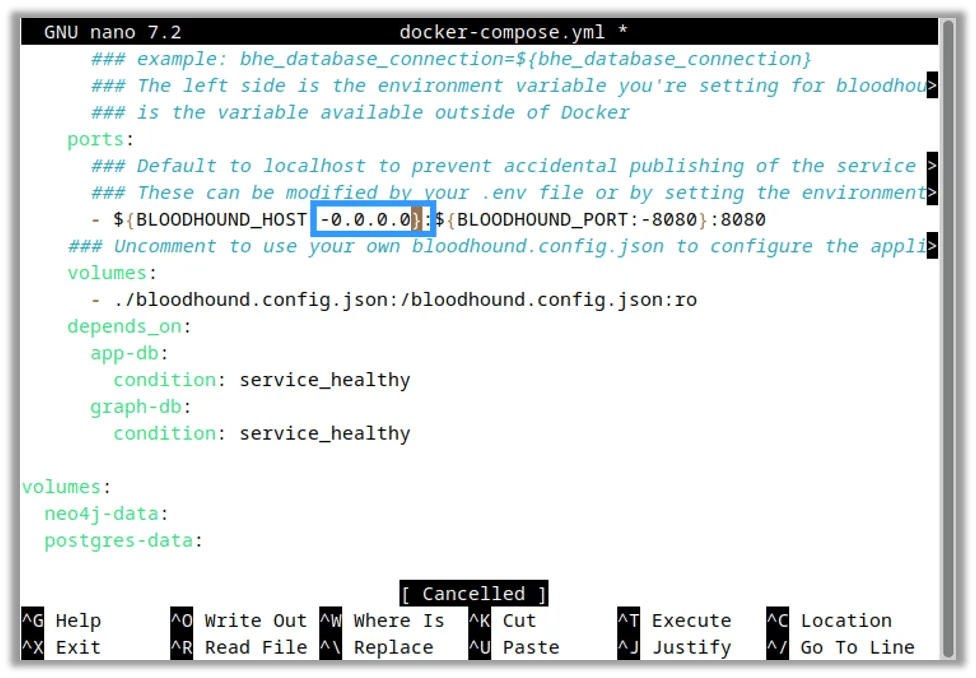The width and height of the screenshot is (976, 678).
Task: Place cursor on the 'ports:' key
Action: tap(100, 139)
